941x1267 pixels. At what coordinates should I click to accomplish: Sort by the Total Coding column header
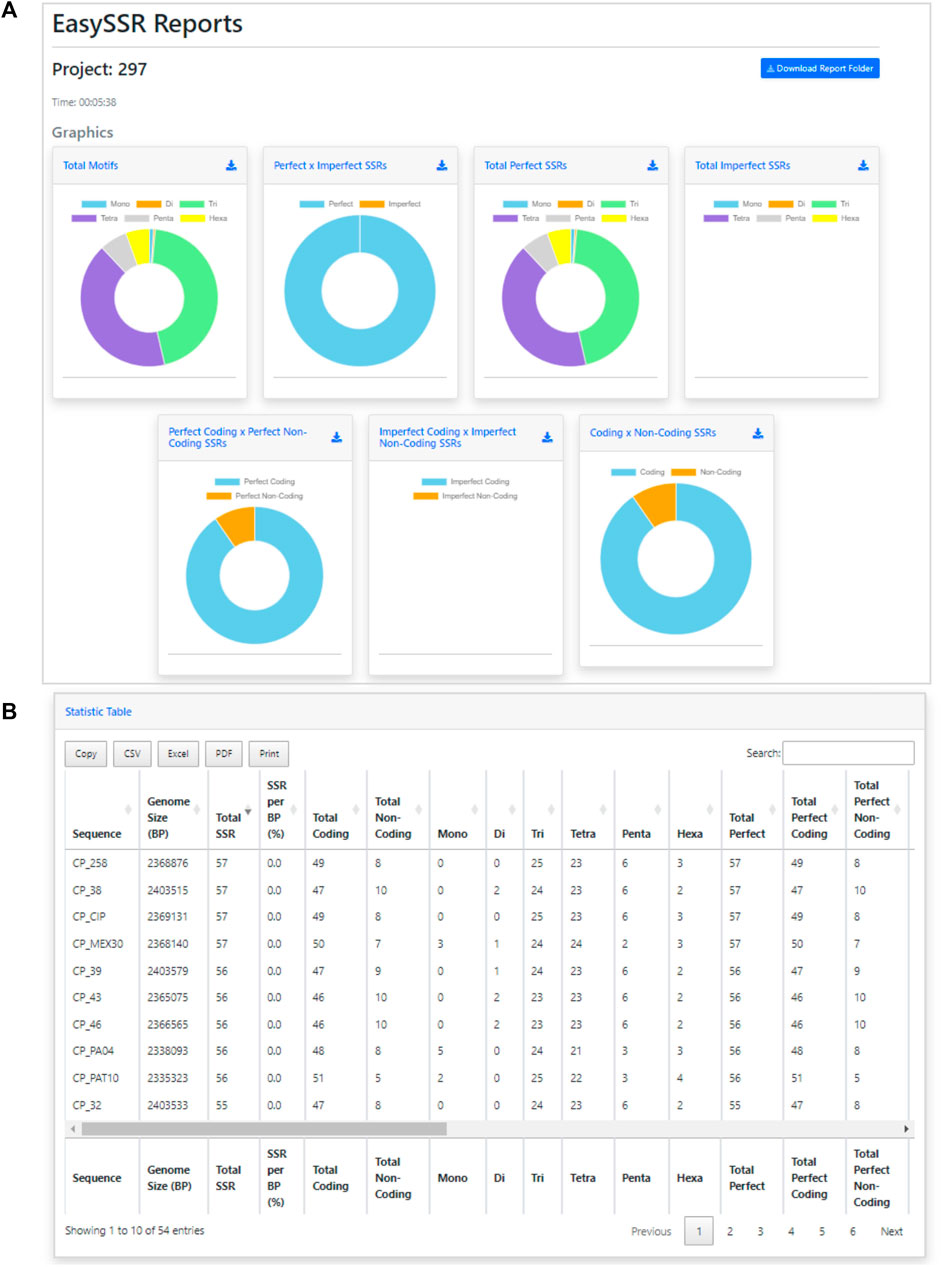pyautogui.click(x=336, y=810)
